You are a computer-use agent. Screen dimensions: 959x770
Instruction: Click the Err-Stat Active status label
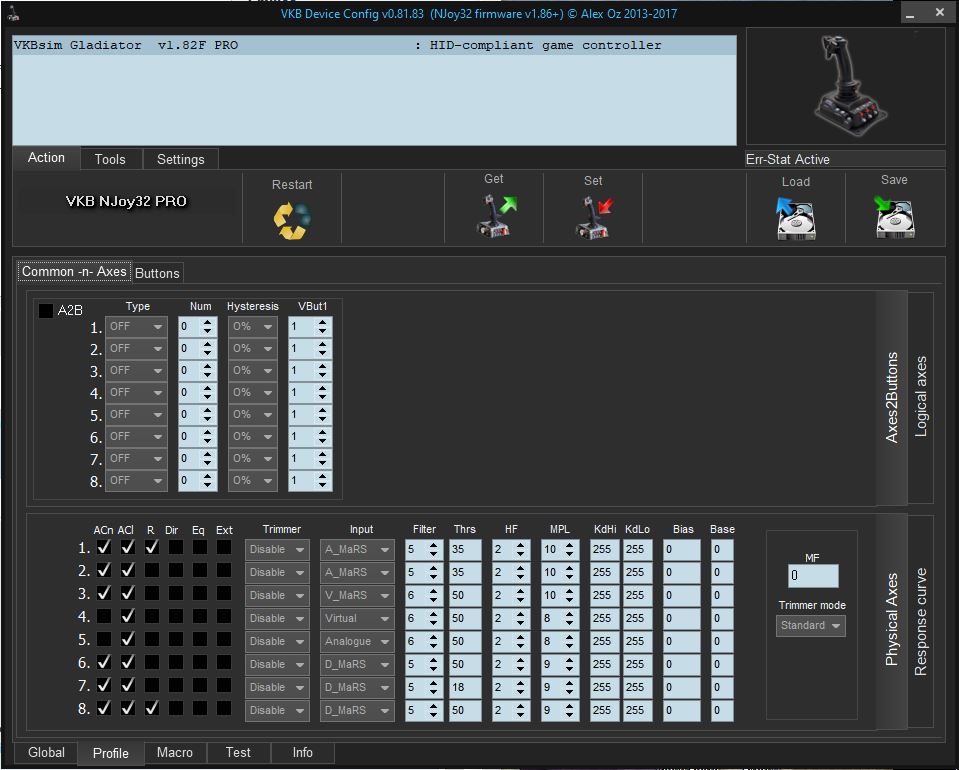(788, 160)
